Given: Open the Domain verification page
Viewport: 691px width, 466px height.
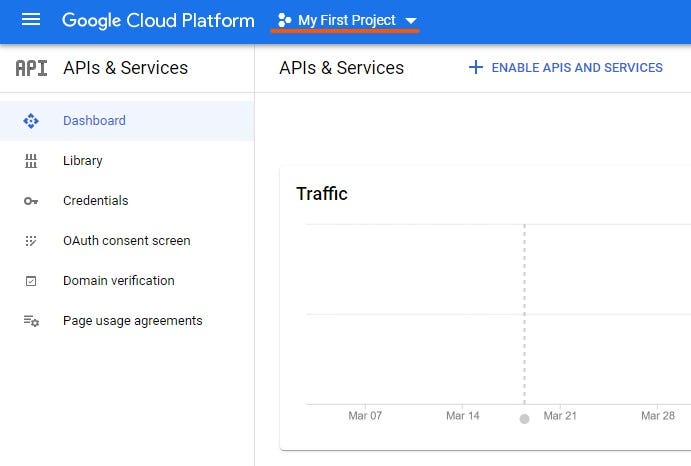Looking at the screenshot, I should (x=127, y=281).
